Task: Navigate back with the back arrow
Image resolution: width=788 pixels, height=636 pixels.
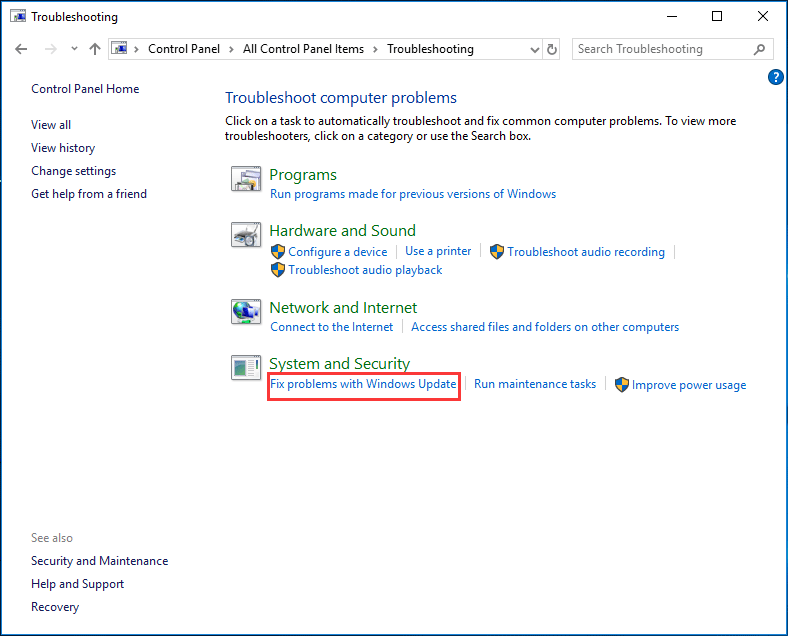Action: 22,49
